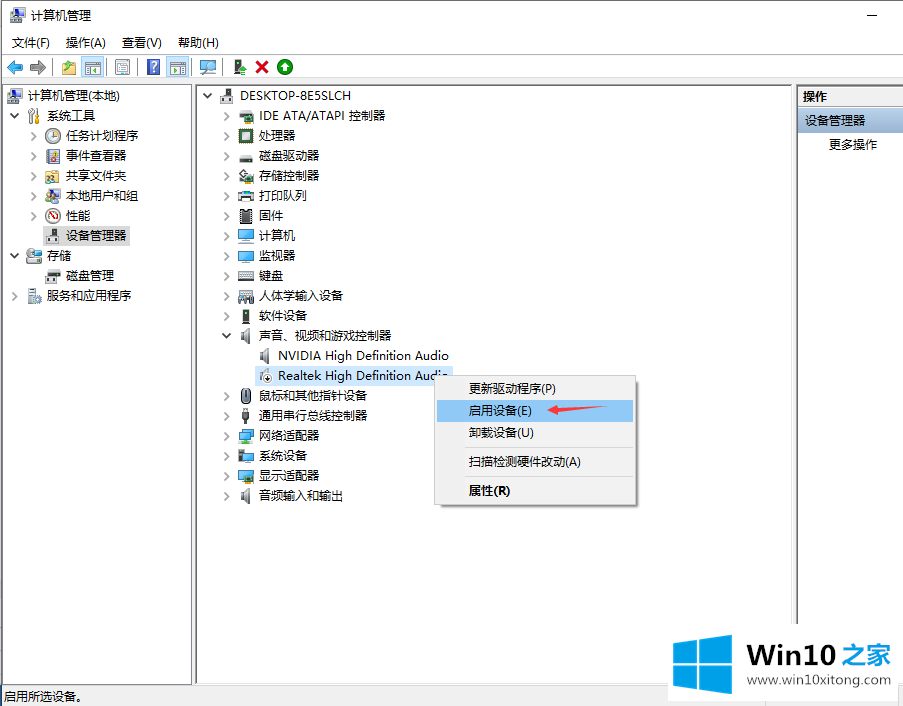Choose 启用设备(E) from context menu
Image resolution: width=903 pixels, height=706 pixels.
coord(536,411)
